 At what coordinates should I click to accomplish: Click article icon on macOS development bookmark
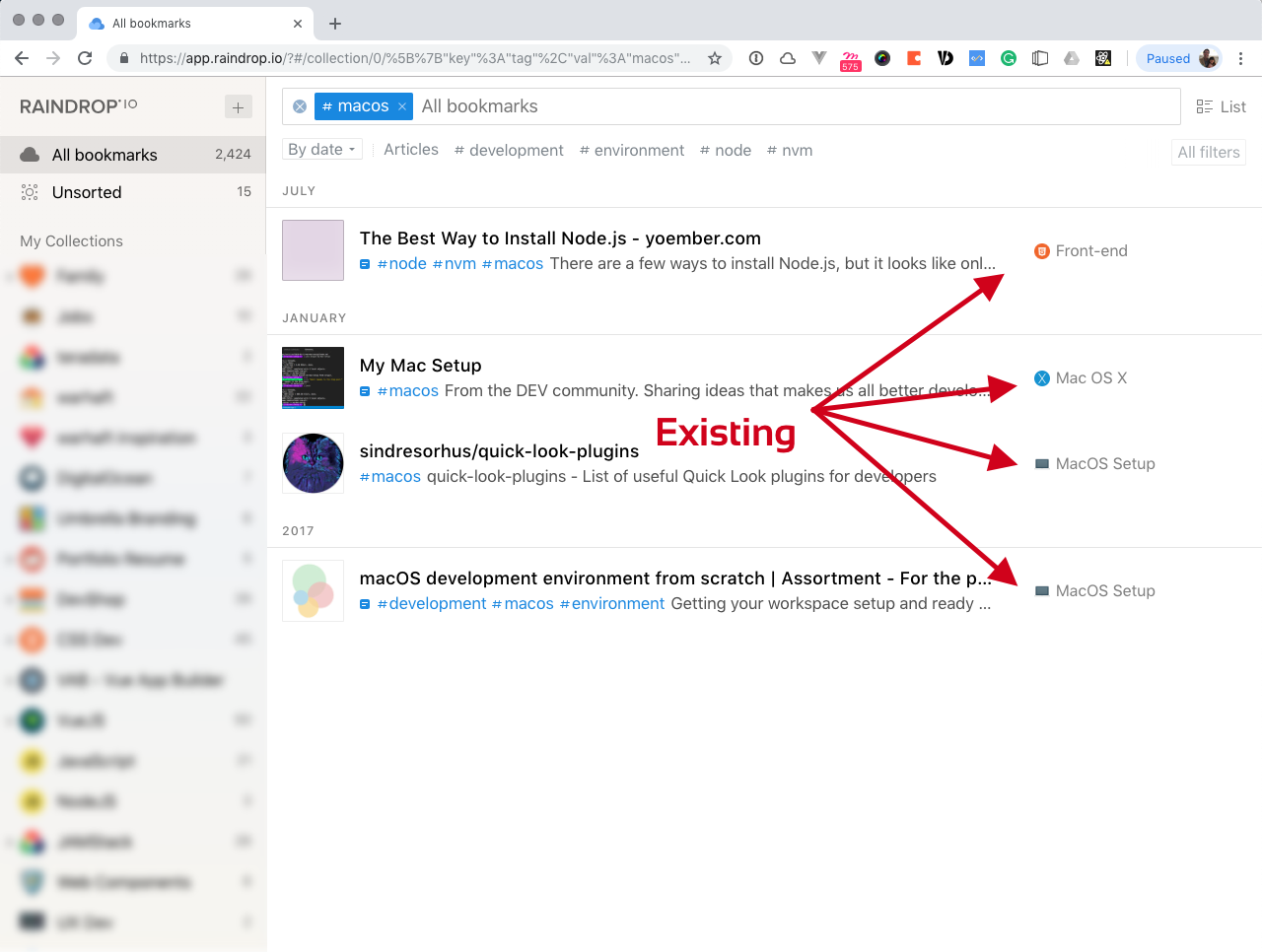click(x=365, y=604)
